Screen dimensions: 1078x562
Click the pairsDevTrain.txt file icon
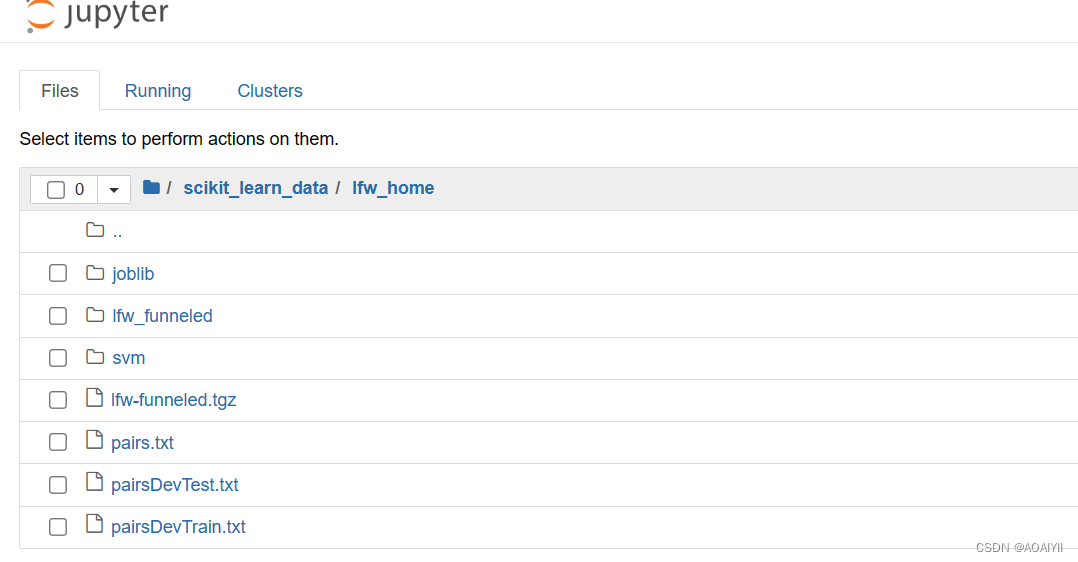coord(94,523)
